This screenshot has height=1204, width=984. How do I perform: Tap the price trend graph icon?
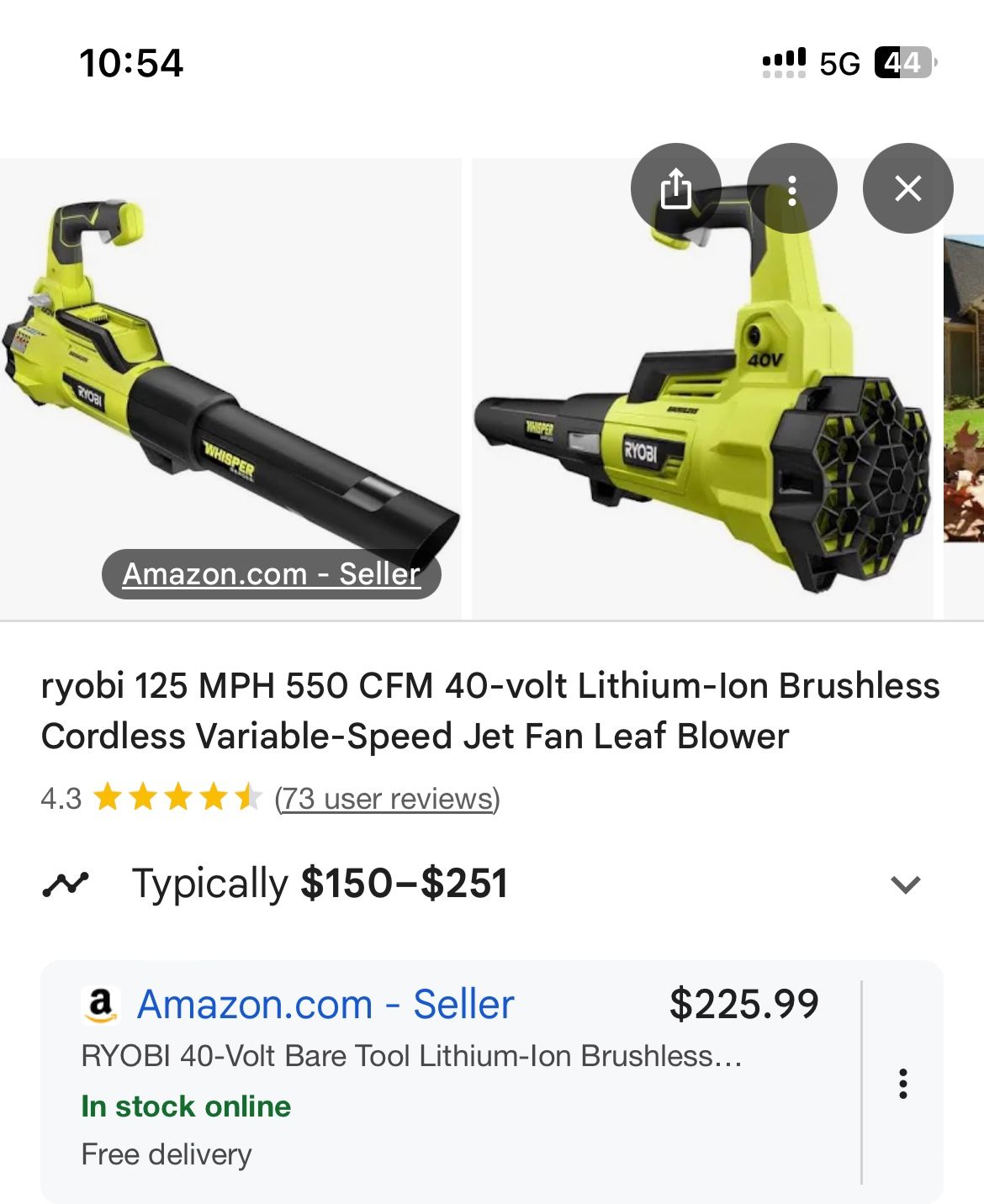(66, 884)
